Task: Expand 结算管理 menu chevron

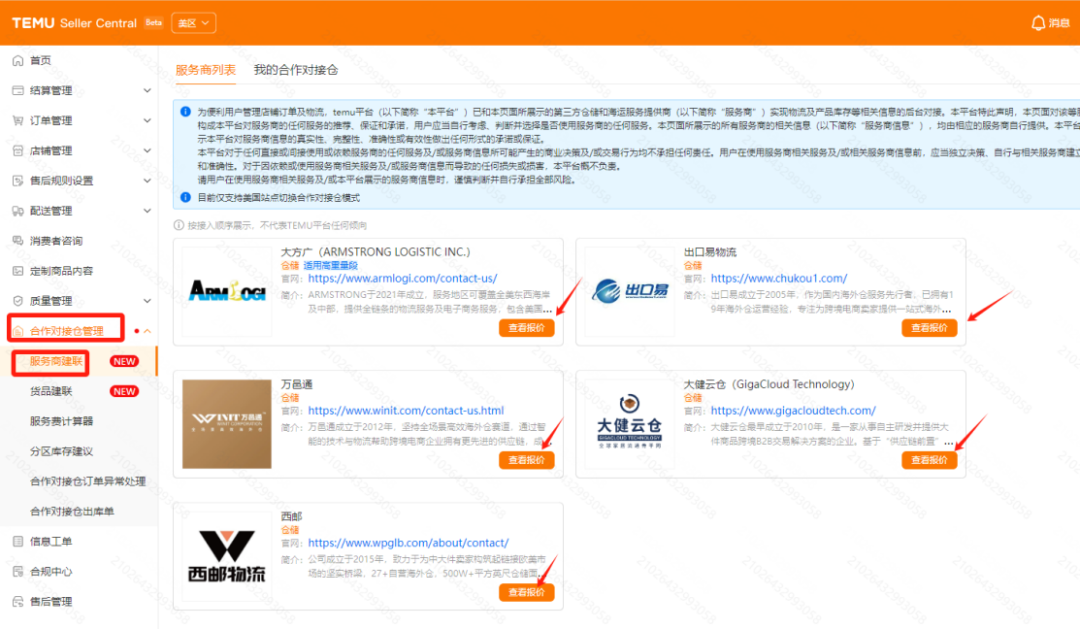Action: [x=147, y=90]
